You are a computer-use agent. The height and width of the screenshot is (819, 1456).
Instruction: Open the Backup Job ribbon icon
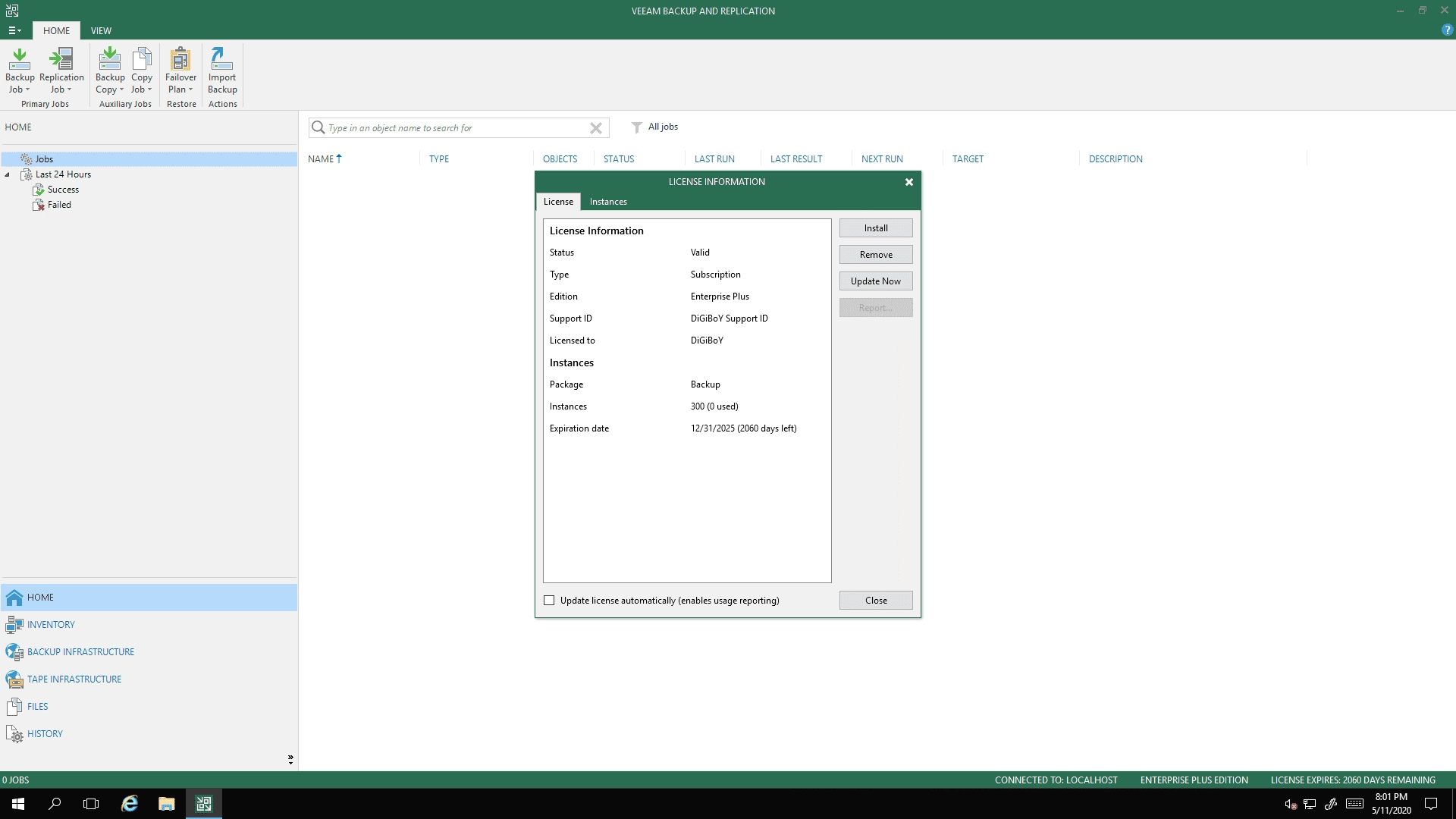20,58
